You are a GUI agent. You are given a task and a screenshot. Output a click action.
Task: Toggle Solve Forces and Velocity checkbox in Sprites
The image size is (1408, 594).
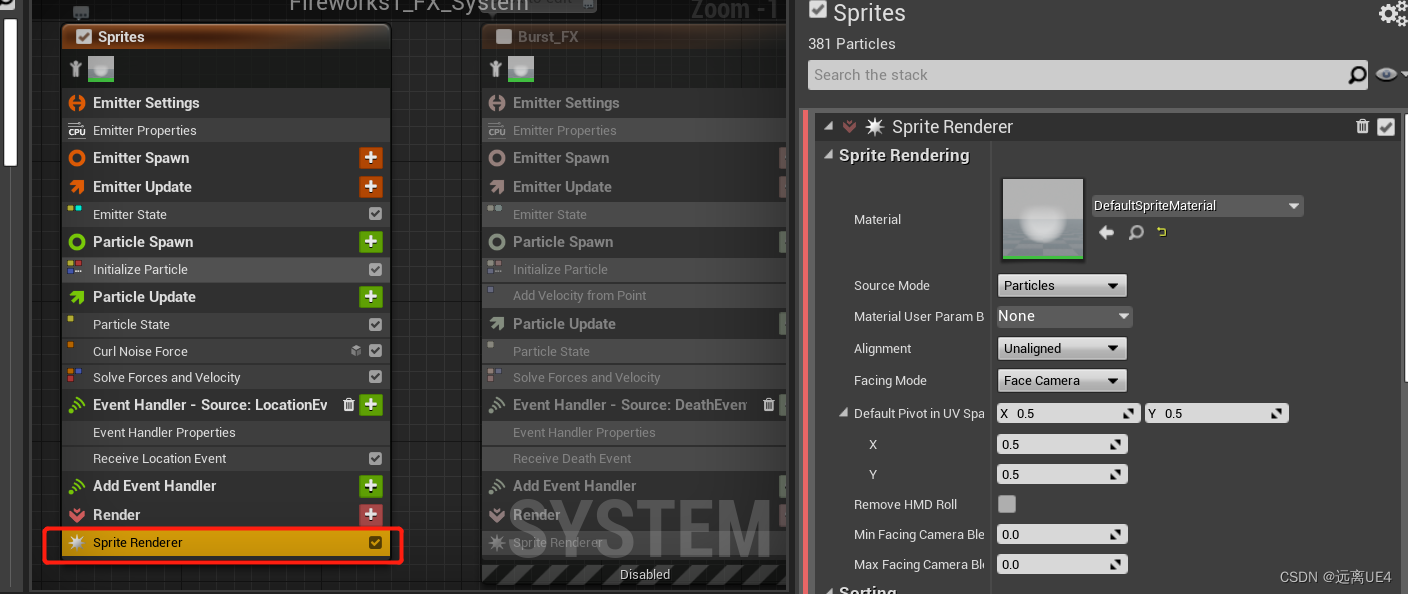[x=375, y=377]
